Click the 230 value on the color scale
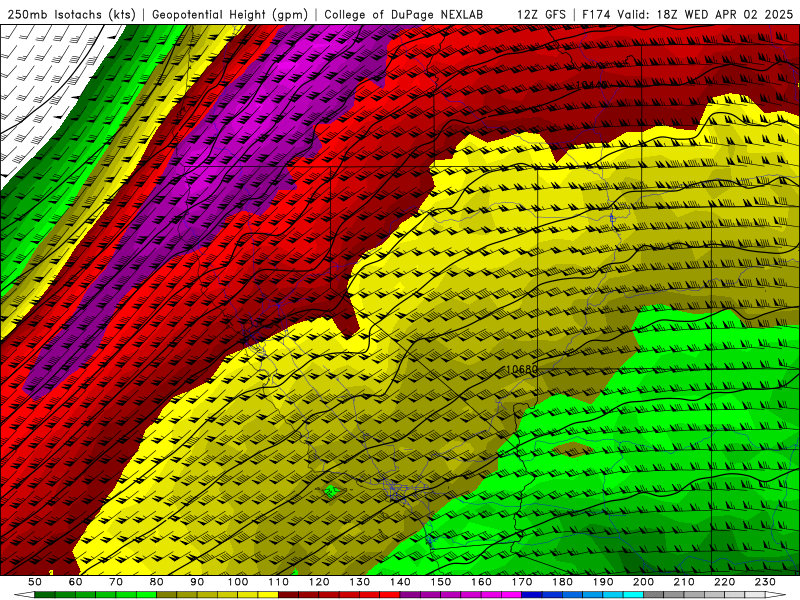This screenshot has width=800, height=600. tap(765, 582)
